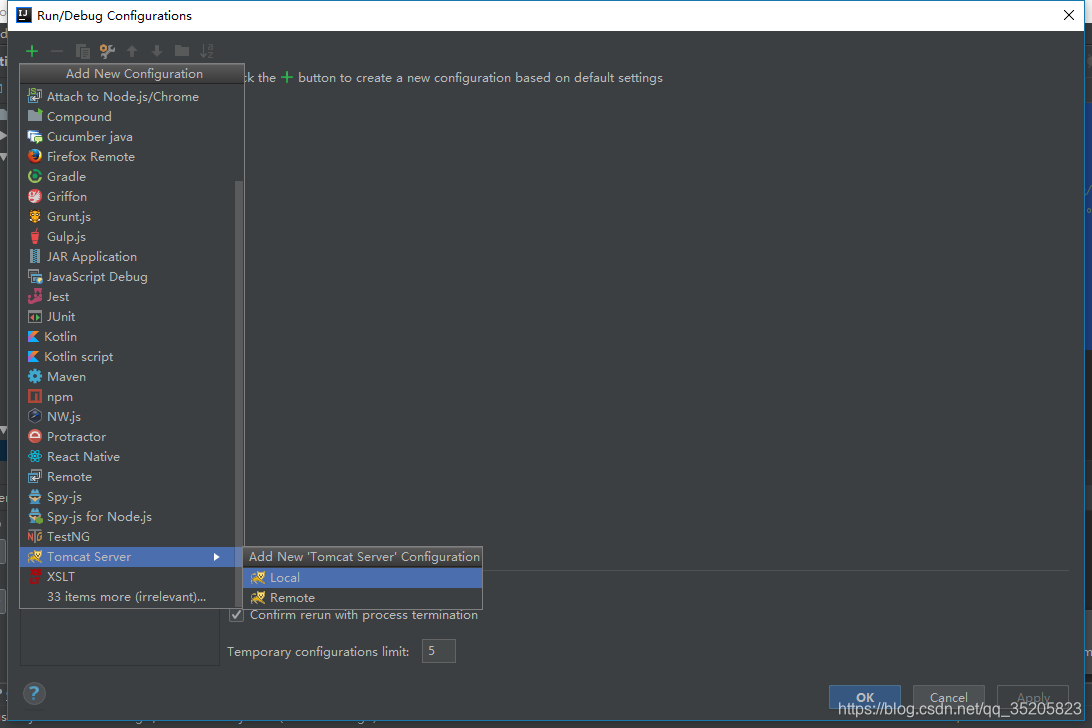
Task: Expand the Tomcat Server submenu arrow
Action: click(217, 557)
